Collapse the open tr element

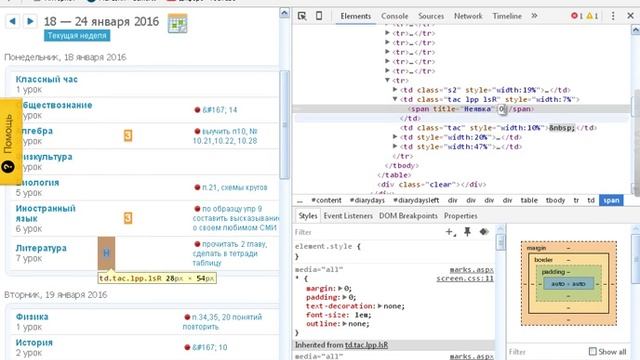387,80
